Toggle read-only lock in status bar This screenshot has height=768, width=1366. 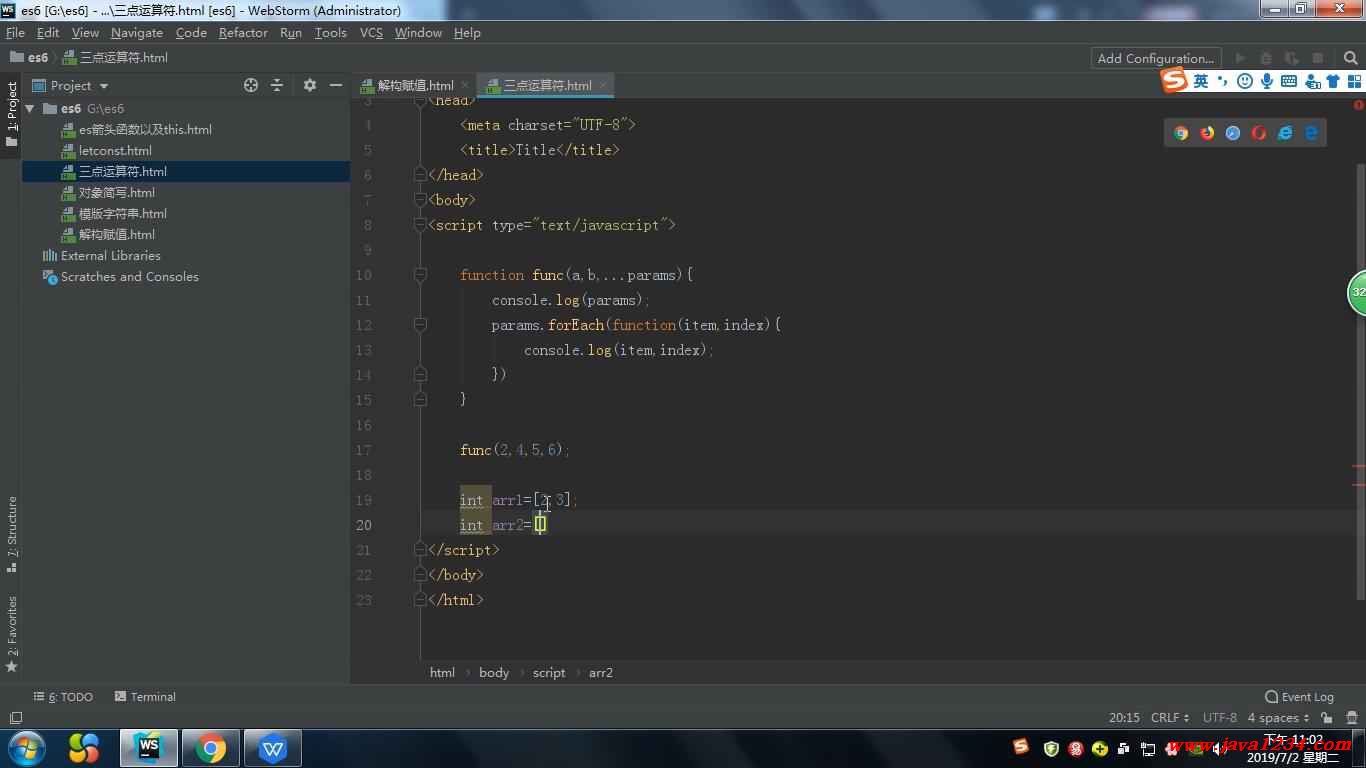coord(1327,718)
